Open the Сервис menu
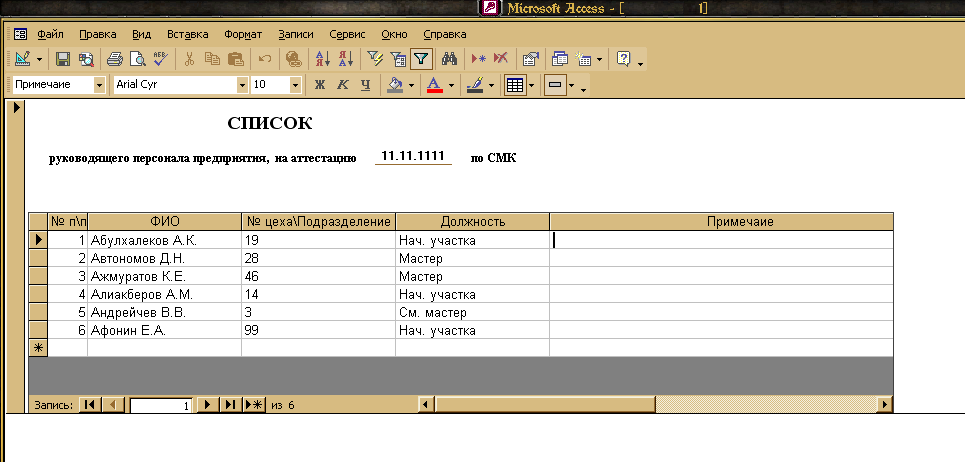 pos(347,34)
